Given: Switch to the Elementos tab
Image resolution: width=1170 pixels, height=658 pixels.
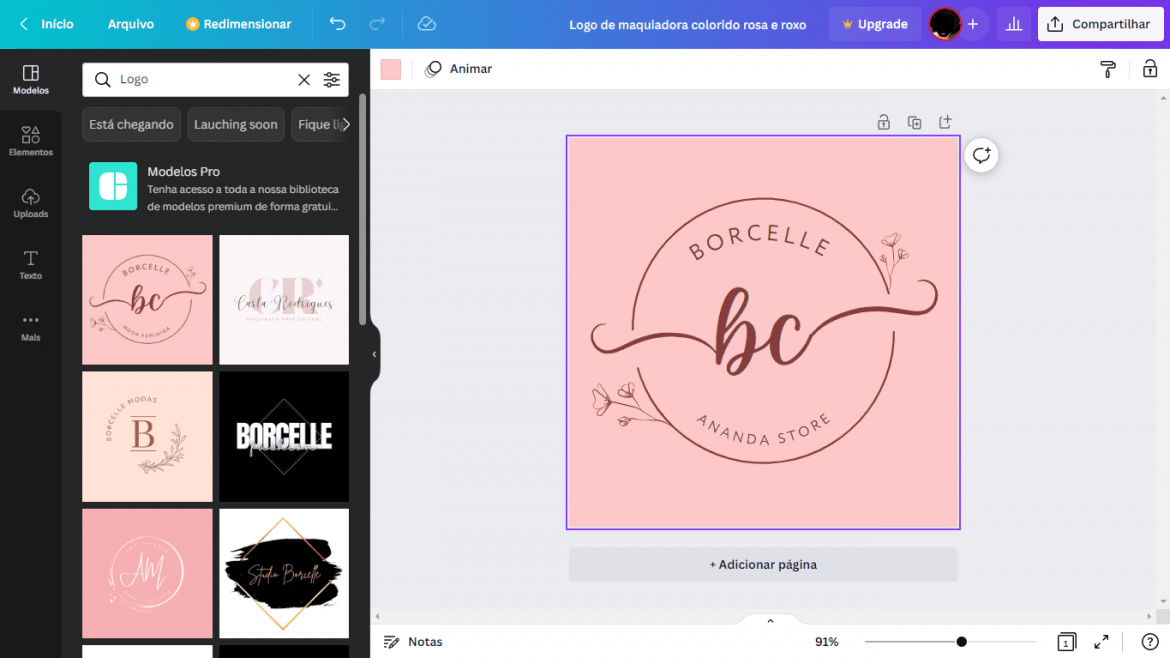Looking at the screenshot, I should [30, 141].
